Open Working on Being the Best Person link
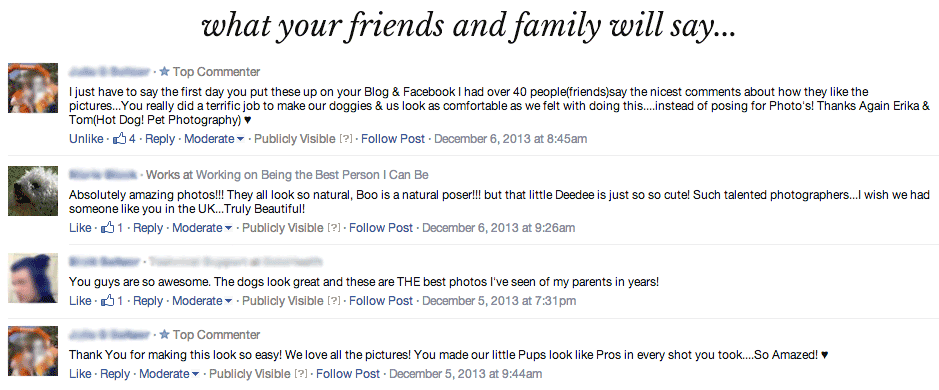This screenshot has width=939, height=390. (x=313, y=175)
